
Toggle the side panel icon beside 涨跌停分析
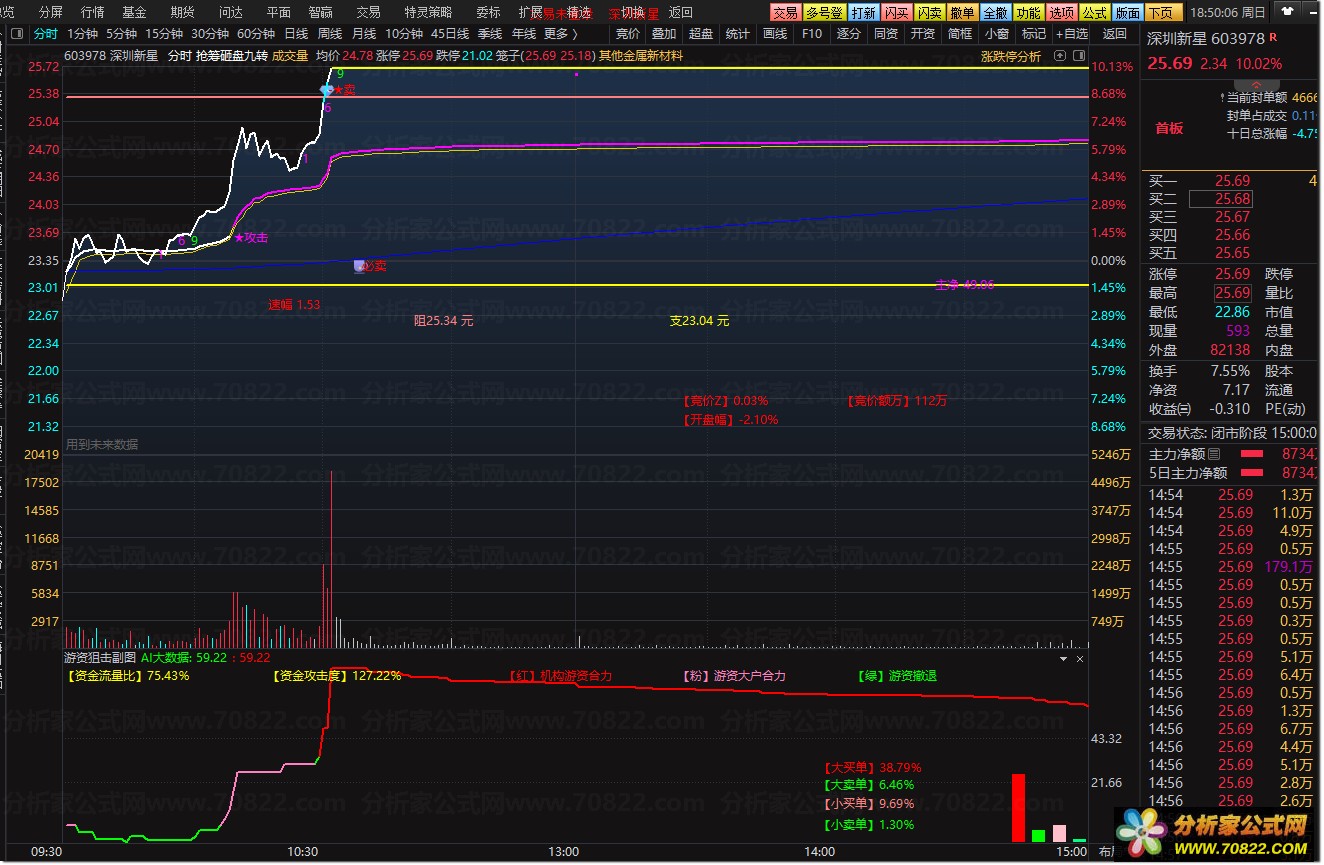click(x=1079, y=56)
